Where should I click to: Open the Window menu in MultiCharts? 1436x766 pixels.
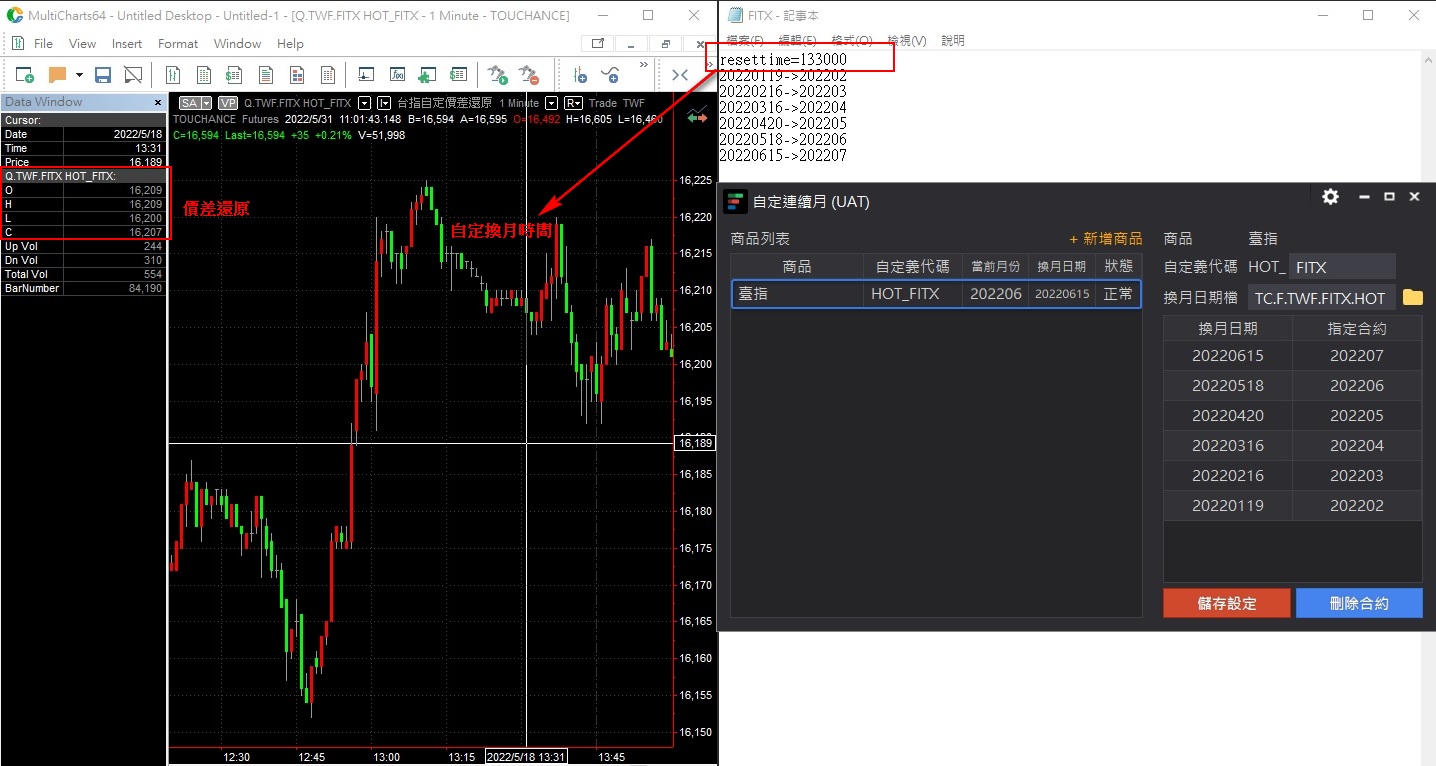click(x=237, y=44)
